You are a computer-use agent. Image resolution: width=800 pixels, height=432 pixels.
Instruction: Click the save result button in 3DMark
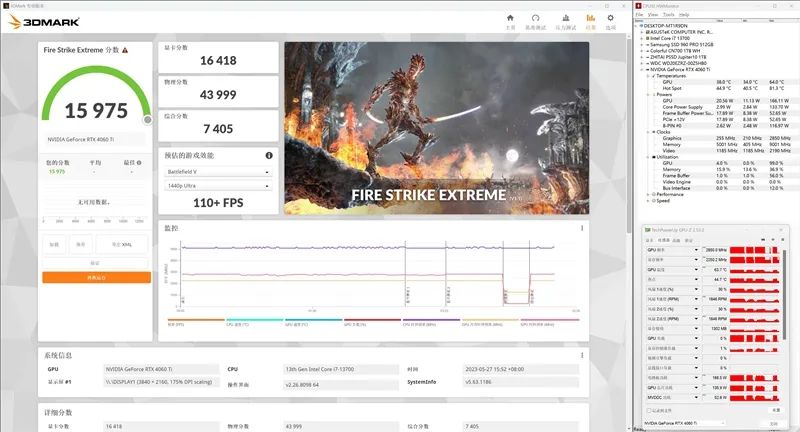[x=81, y=244]
